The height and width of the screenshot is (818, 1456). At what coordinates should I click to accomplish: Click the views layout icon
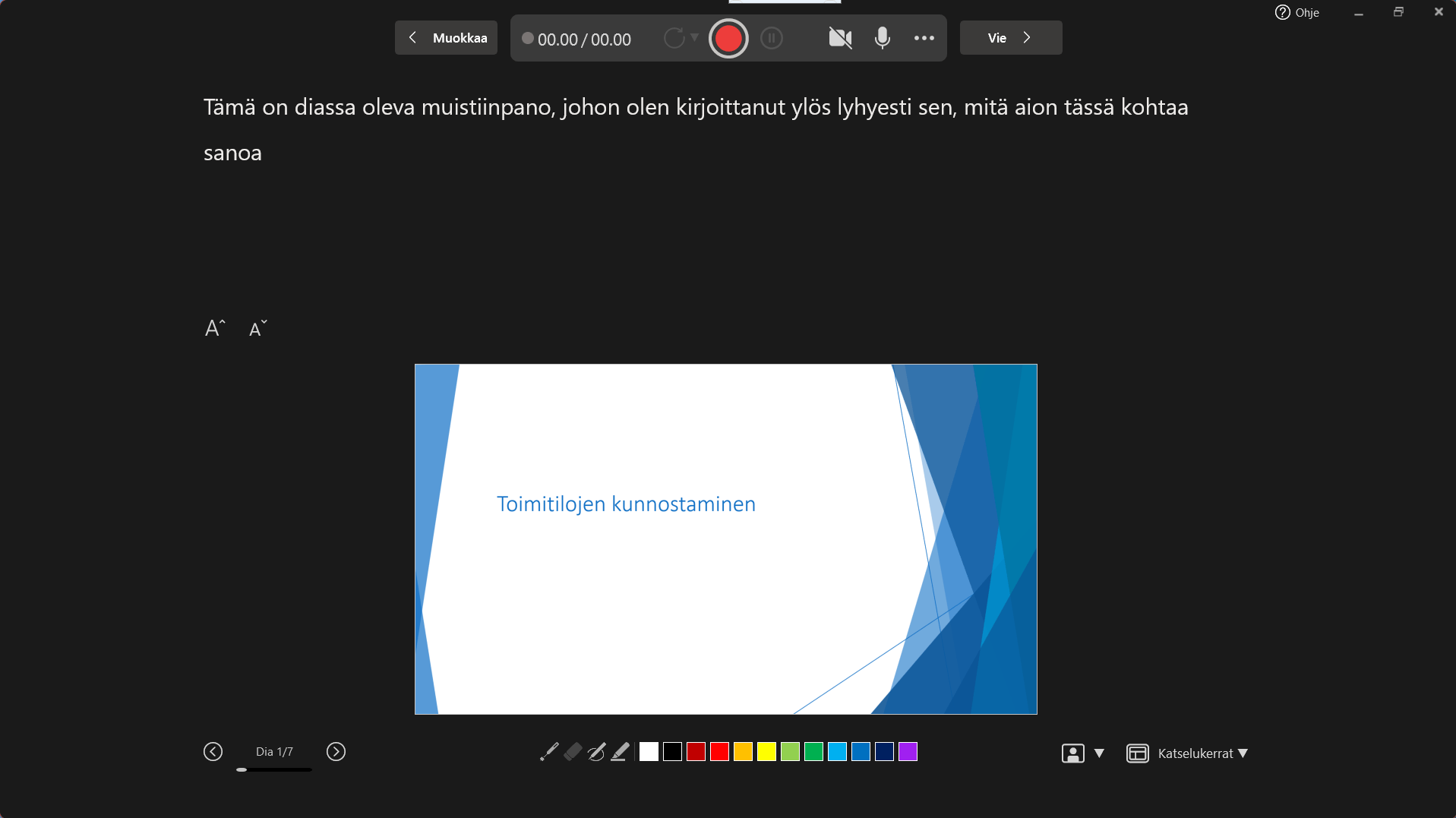coord(1137,753)
